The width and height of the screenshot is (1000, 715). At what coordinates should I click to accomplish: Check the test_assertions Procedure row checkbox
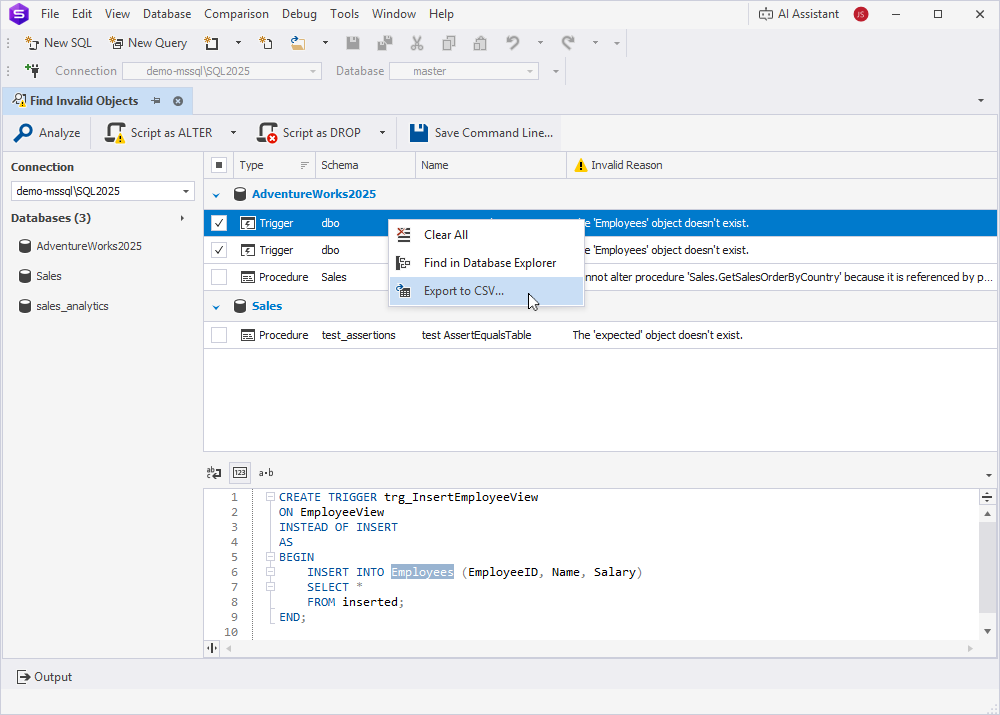click(x=219, y=335)
